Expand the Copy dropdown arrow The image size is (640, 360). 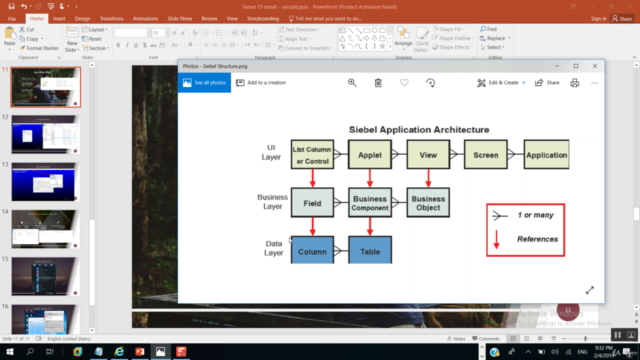click(42, 39)
